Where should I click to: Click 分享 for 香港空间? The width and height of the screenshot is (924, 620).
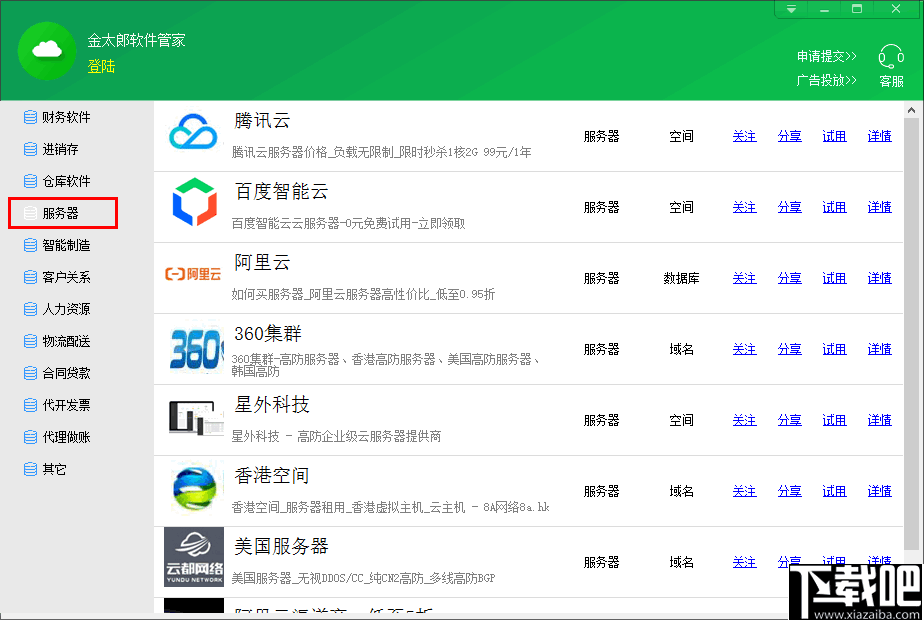tap(789, 491)
